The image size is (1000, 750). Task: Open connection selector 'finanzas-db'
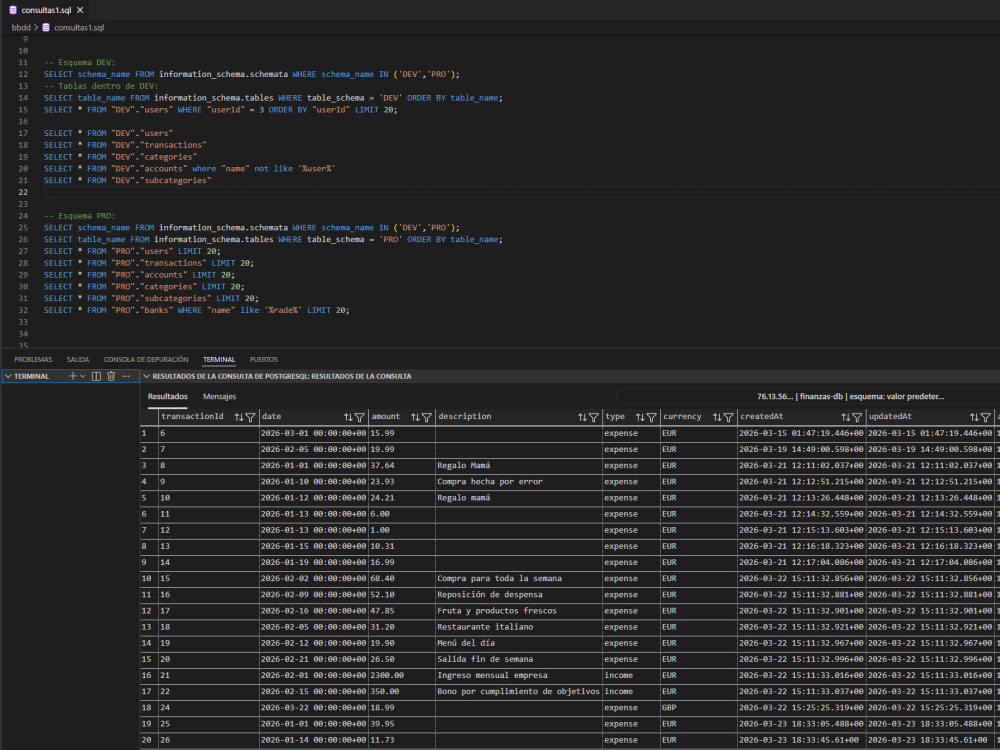click(850, 397)
